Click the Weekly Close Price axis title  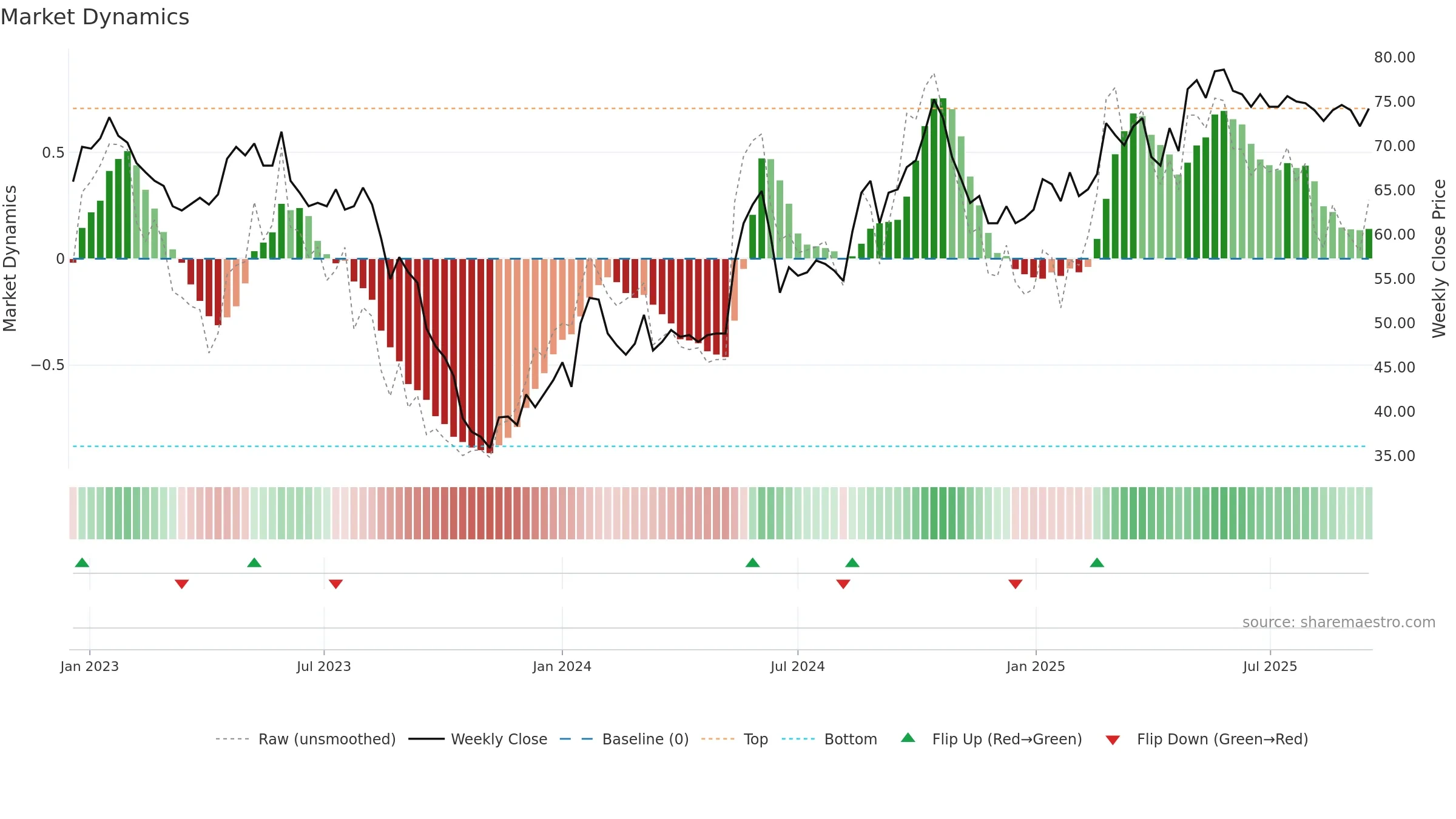1439,258
